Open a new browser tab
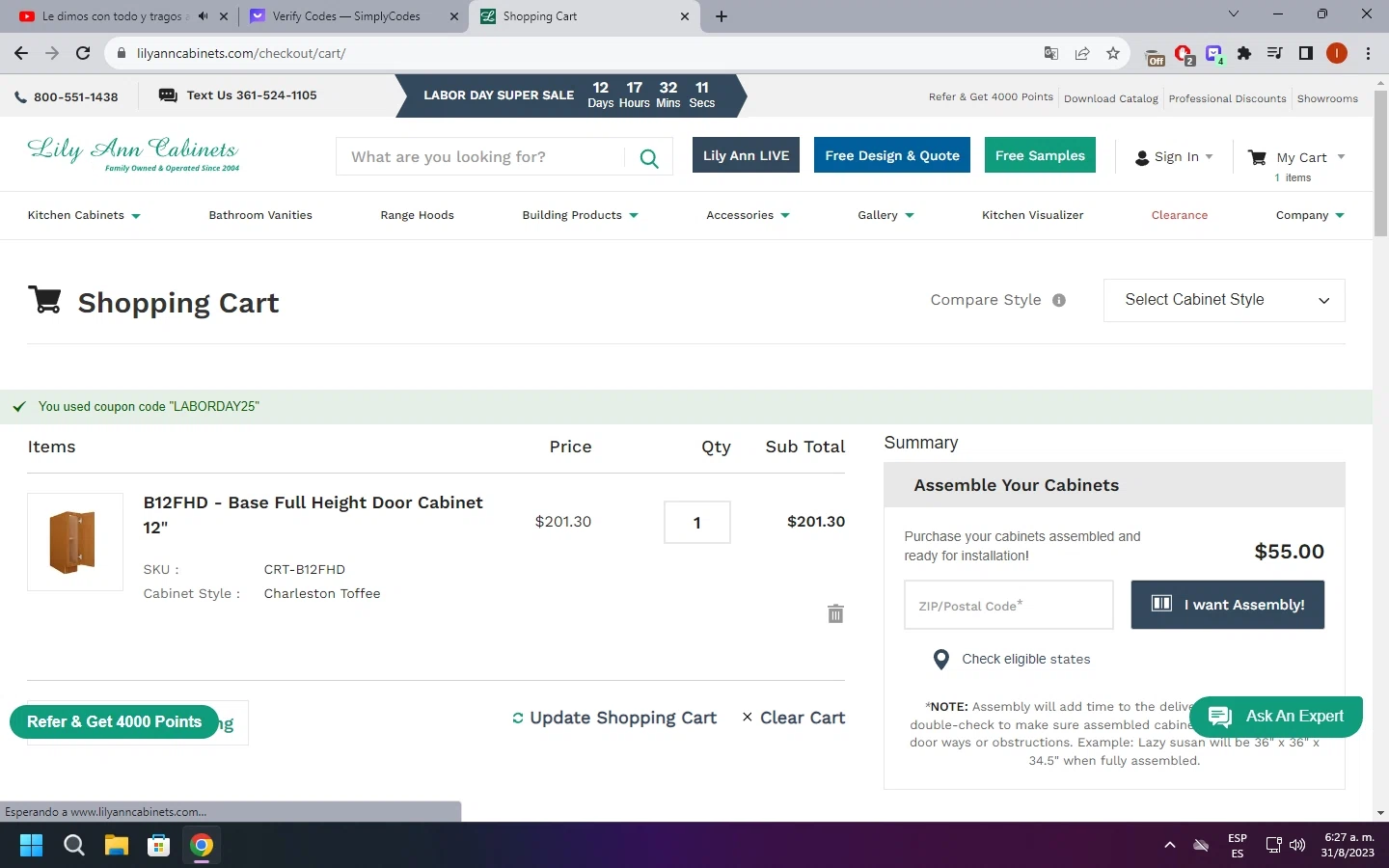Viewport: 1389px width, 868px height. pos(722,16)
